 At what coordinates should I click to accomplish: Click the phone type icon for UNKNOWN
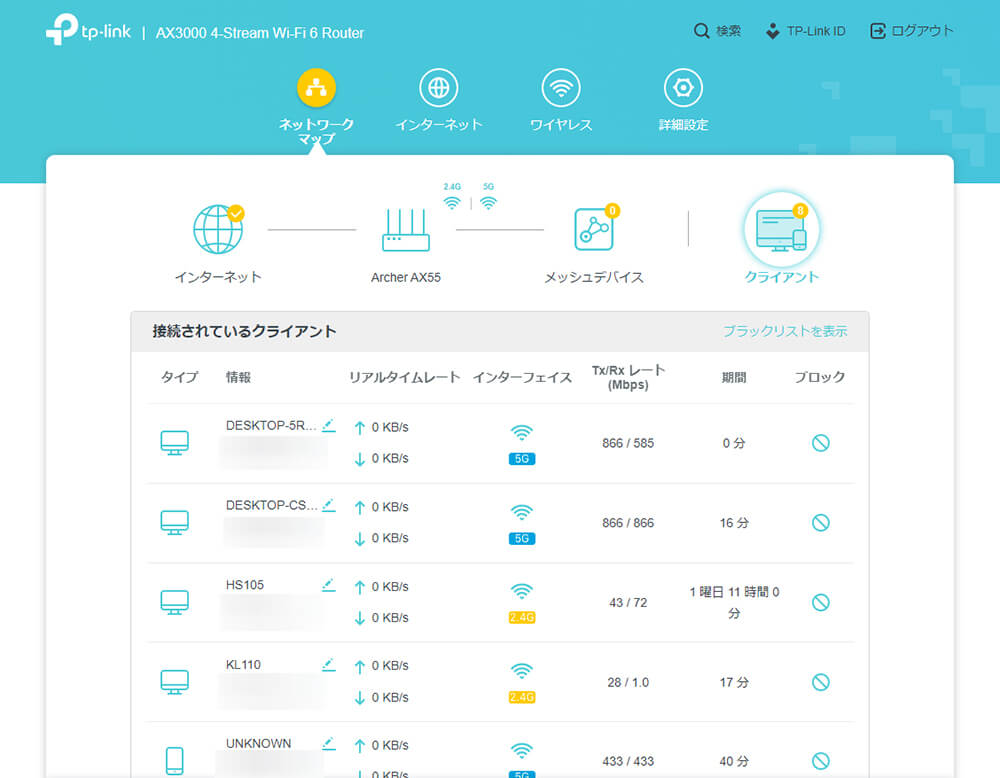tap(175, 761)
